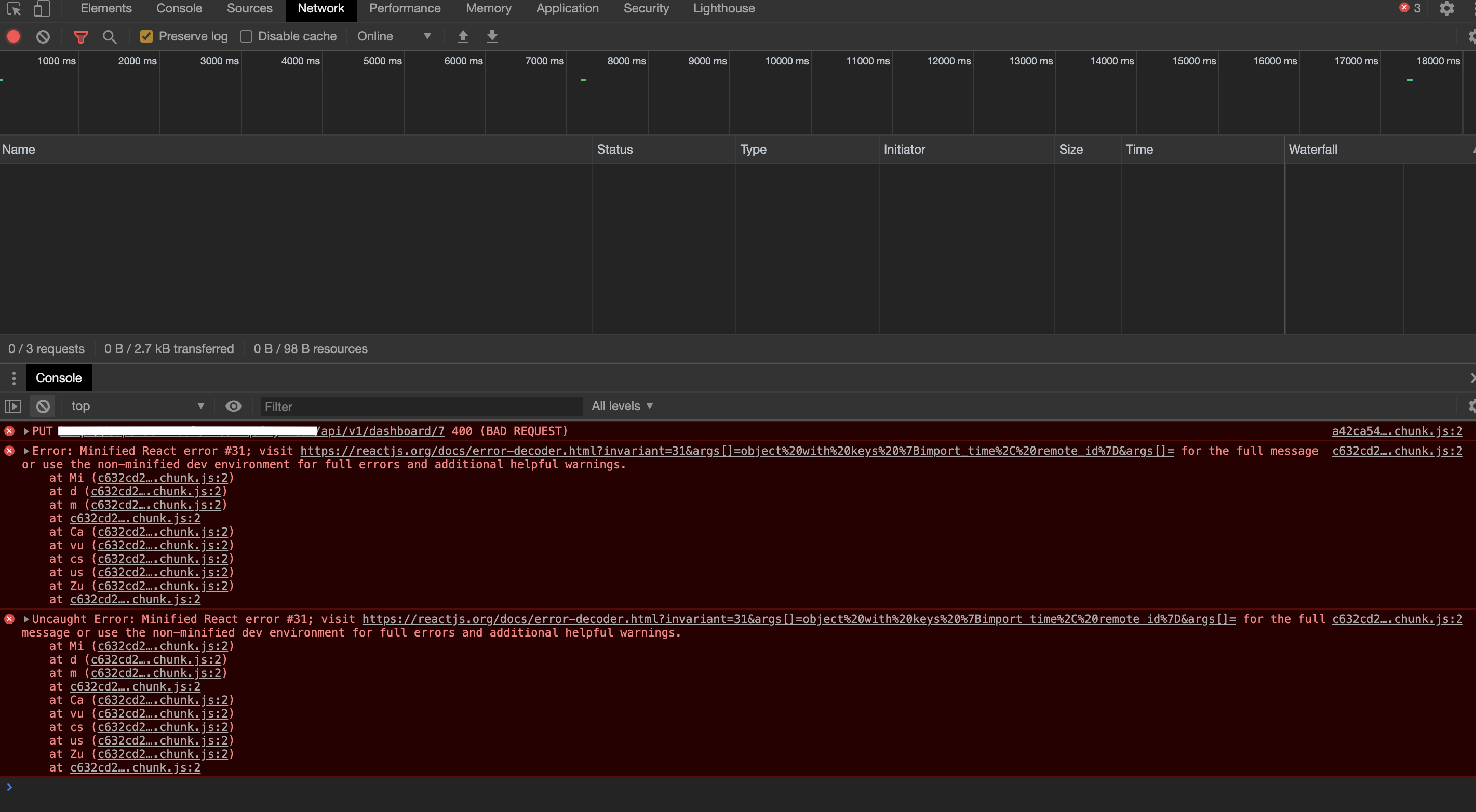Open the a42ca54 chunk.js source link
The height and width of the screenshot is (812, 1476).
(x=1397, y=431)
